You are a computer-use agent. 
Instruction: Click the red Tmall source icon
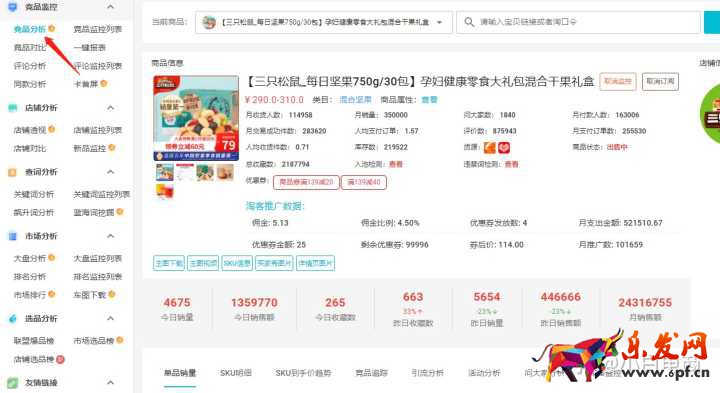(x=504, y=147)
